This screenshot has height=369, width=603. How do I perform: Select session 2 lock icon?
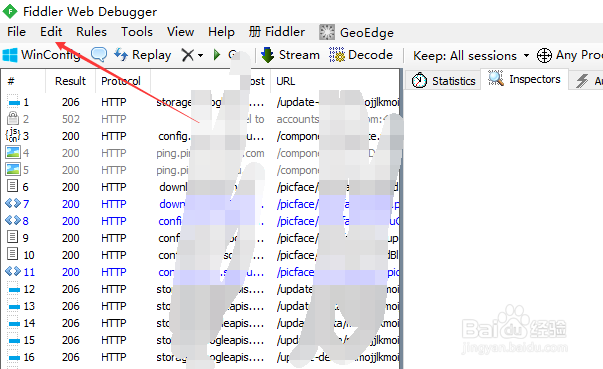click(13, 119)
